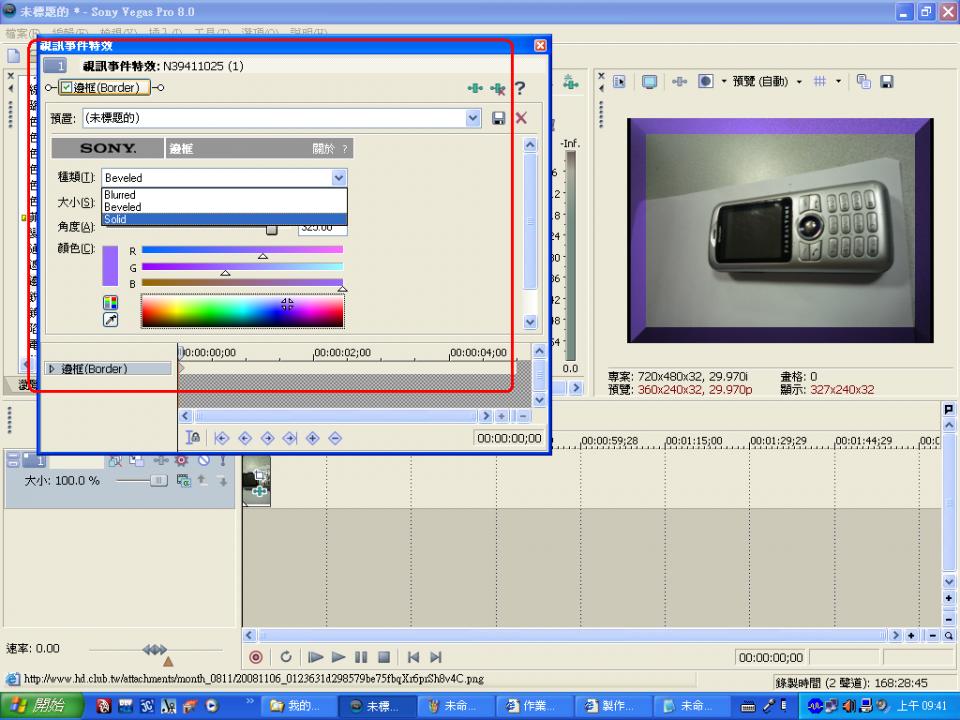960x720 pixels.
Task: Open the 預置 preset dropdown
Action: coord(473,118)
